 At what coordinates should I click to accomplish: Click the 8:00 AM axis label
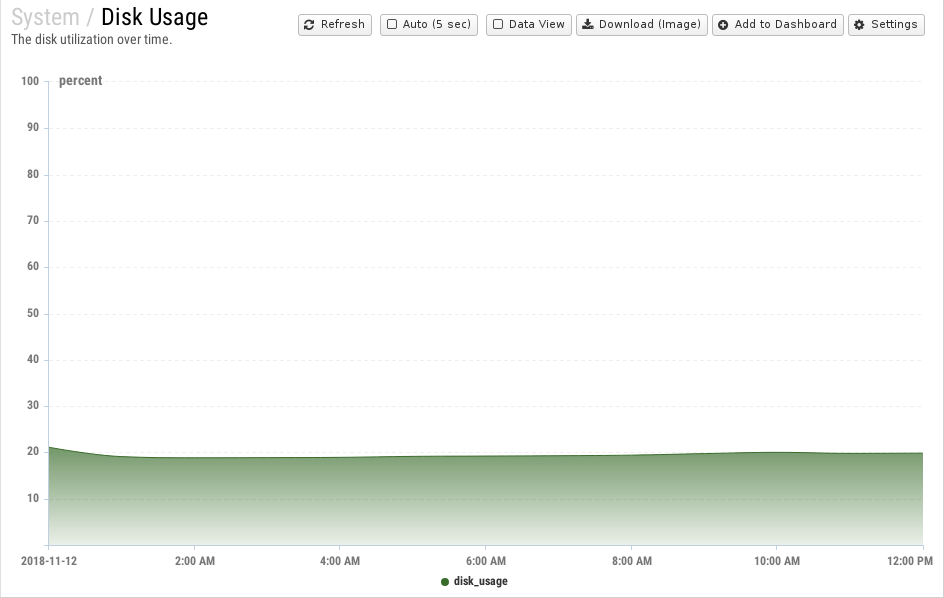tap(632, 561)
